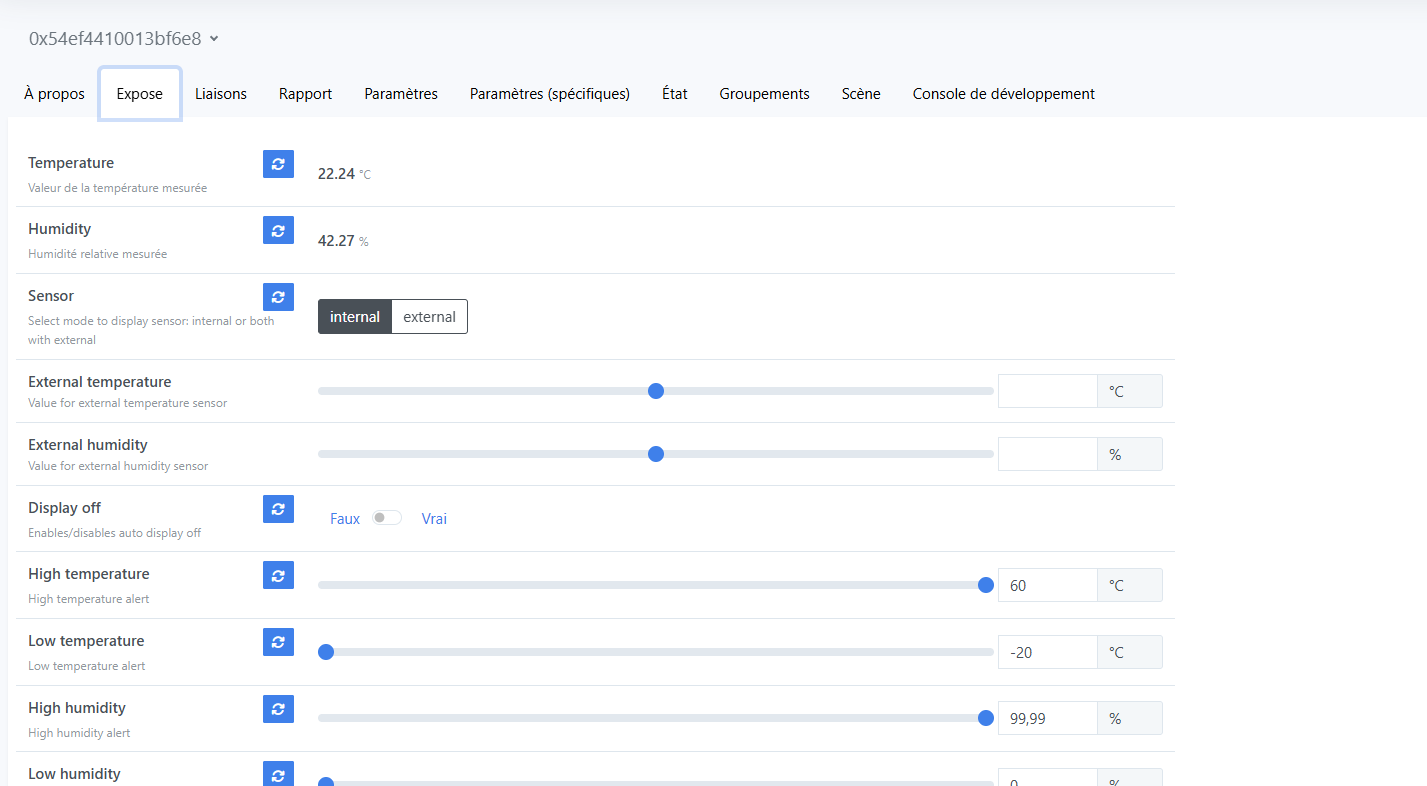The image size is (1427, 786).
Task: Open the Paramètres (spécifiques) tab
Action: (549, 94)
